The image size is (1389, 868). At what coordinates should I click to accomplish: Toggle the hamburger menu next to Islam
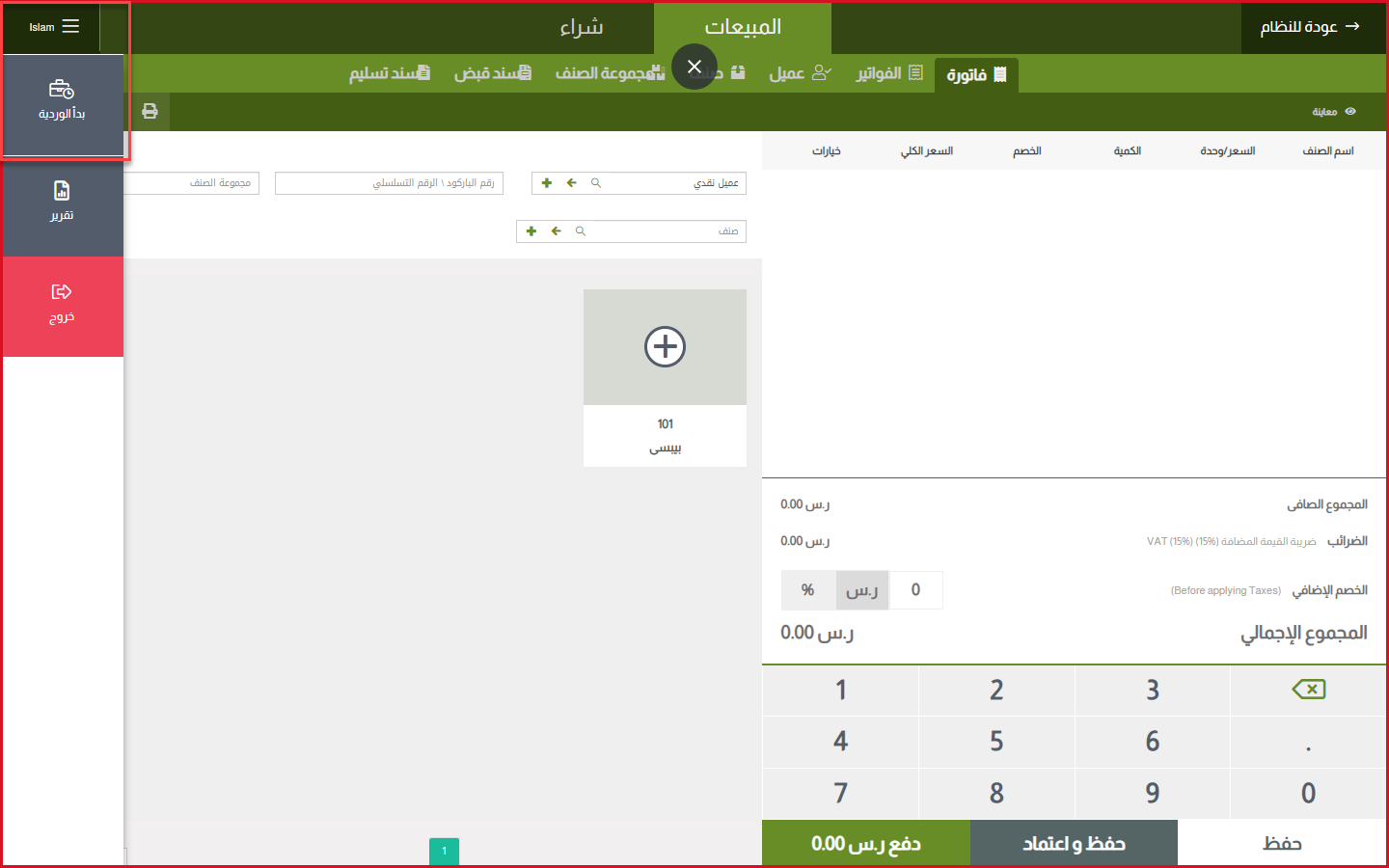[x=70, y=27]
